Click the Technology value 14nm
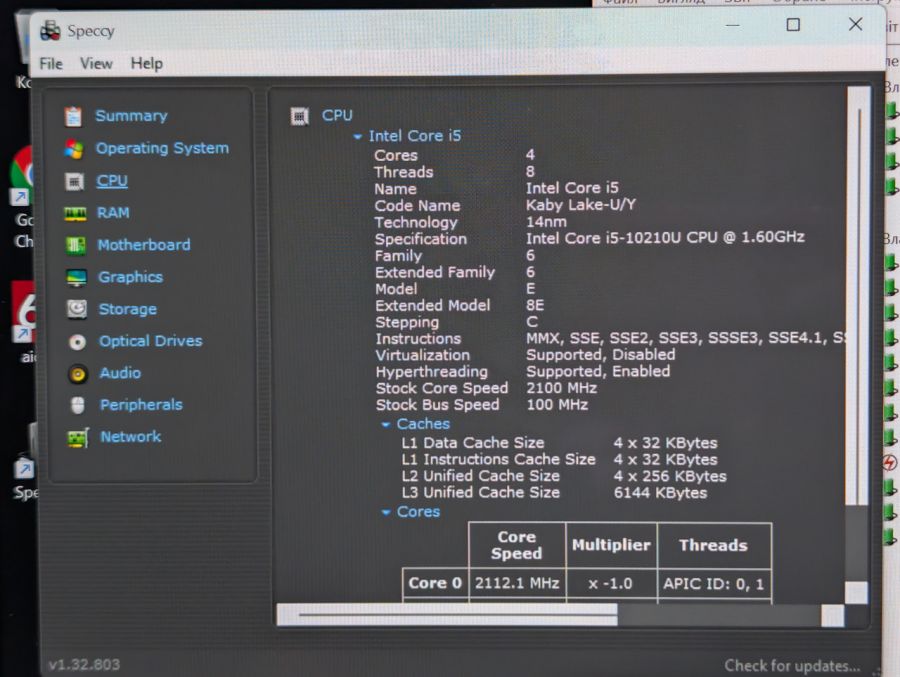This screenshot has width=900, height=677. tap(546, 222)
